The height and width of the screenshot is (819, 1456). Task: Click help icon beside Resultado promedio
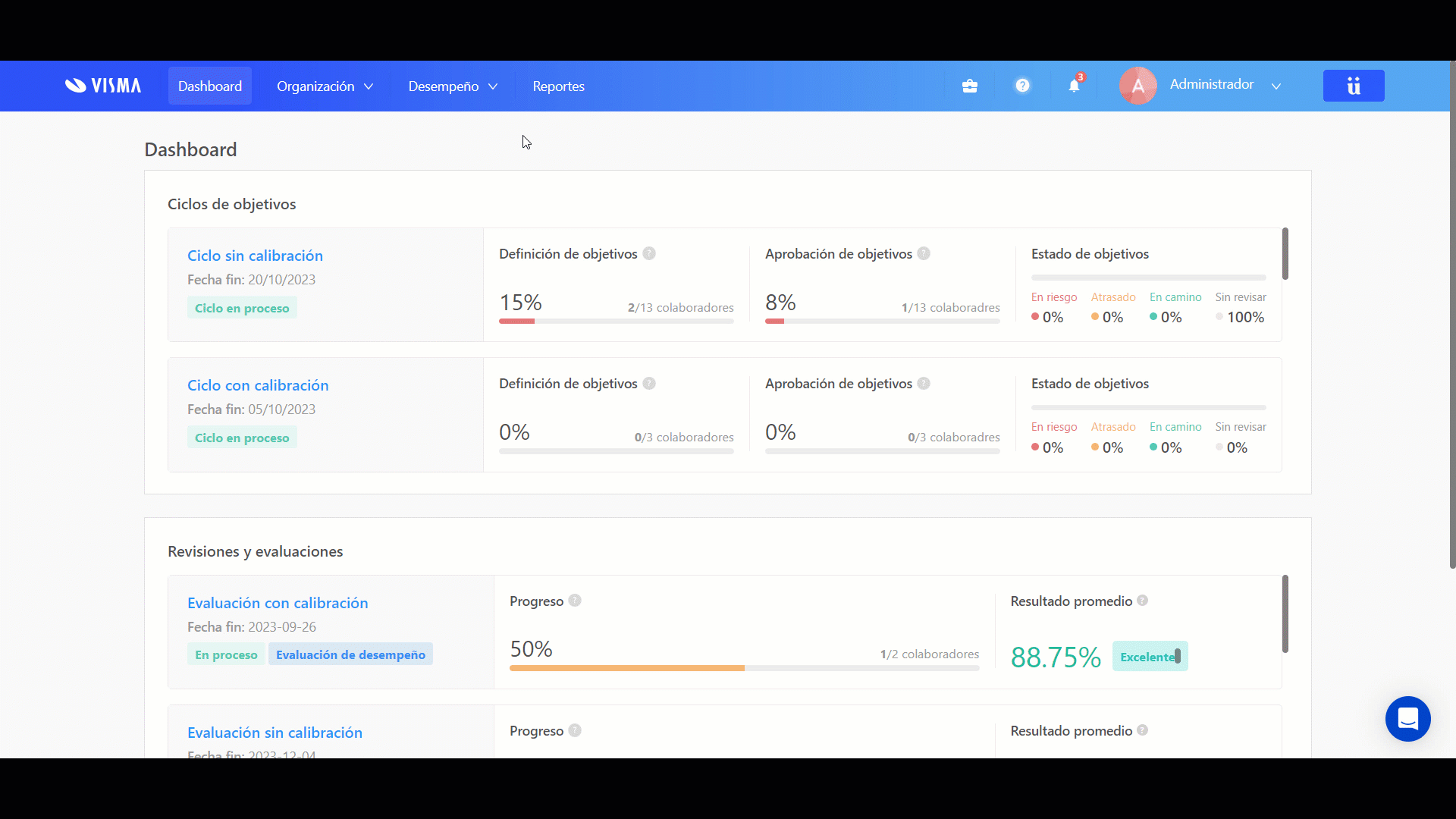pos(1142,601)
